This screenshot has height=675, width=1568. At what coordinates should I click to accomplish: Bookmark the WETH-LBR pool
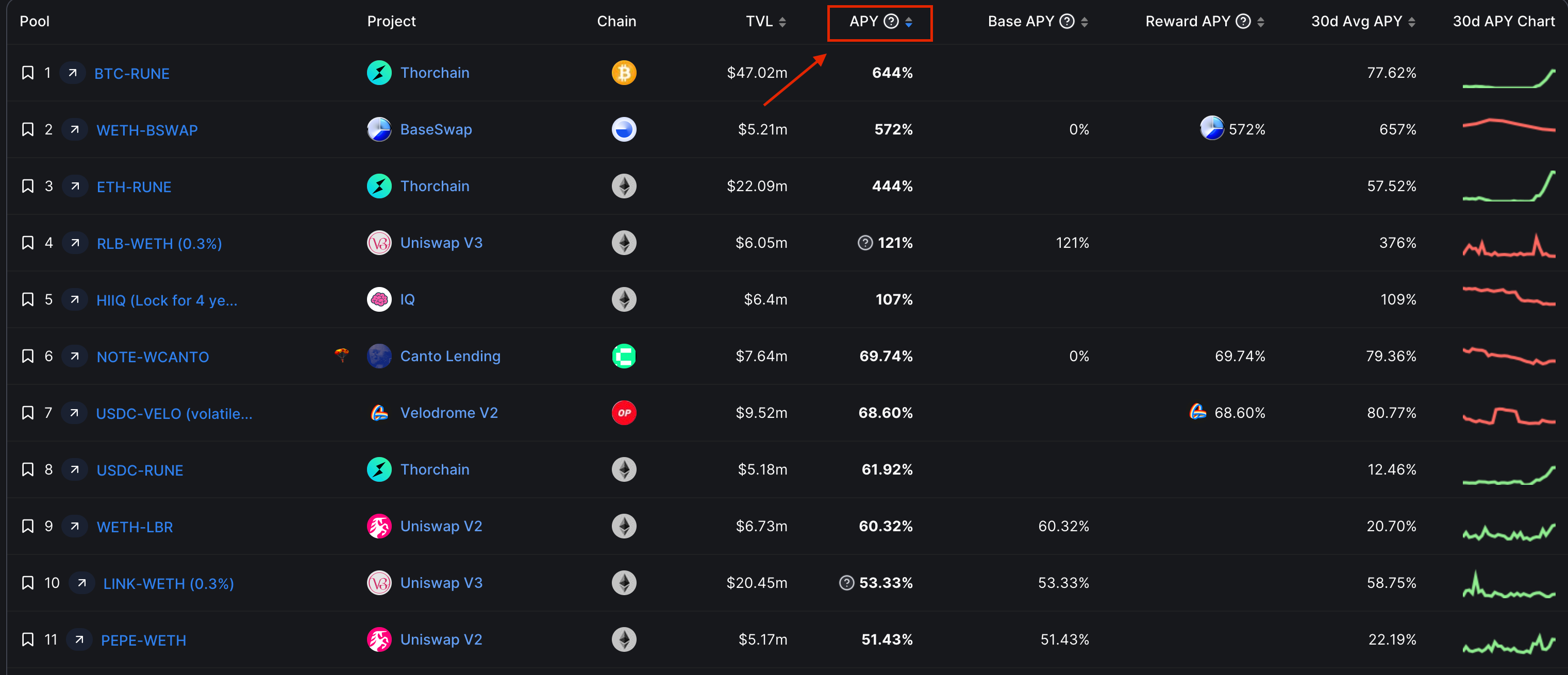tap(27, 526)
